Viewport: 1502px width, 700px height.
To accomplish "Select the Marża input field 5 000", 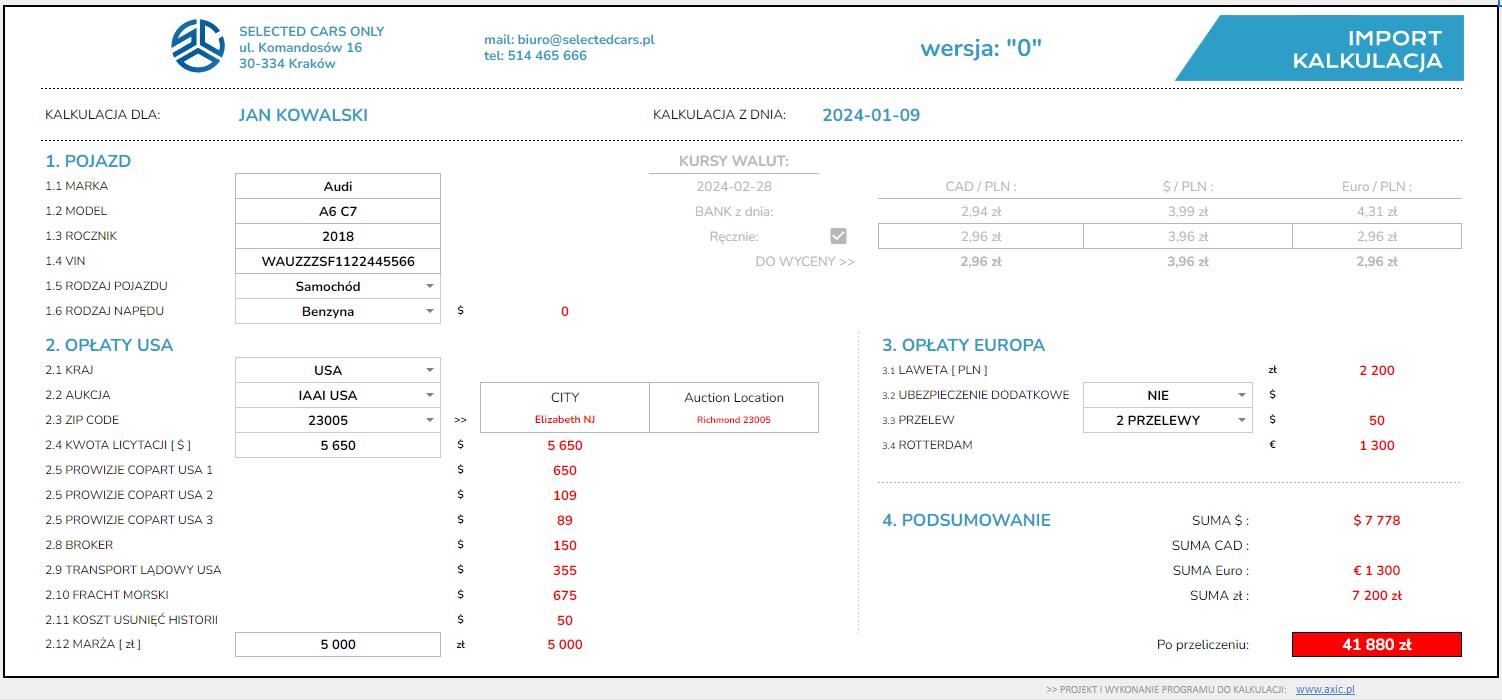I will 337,645.
